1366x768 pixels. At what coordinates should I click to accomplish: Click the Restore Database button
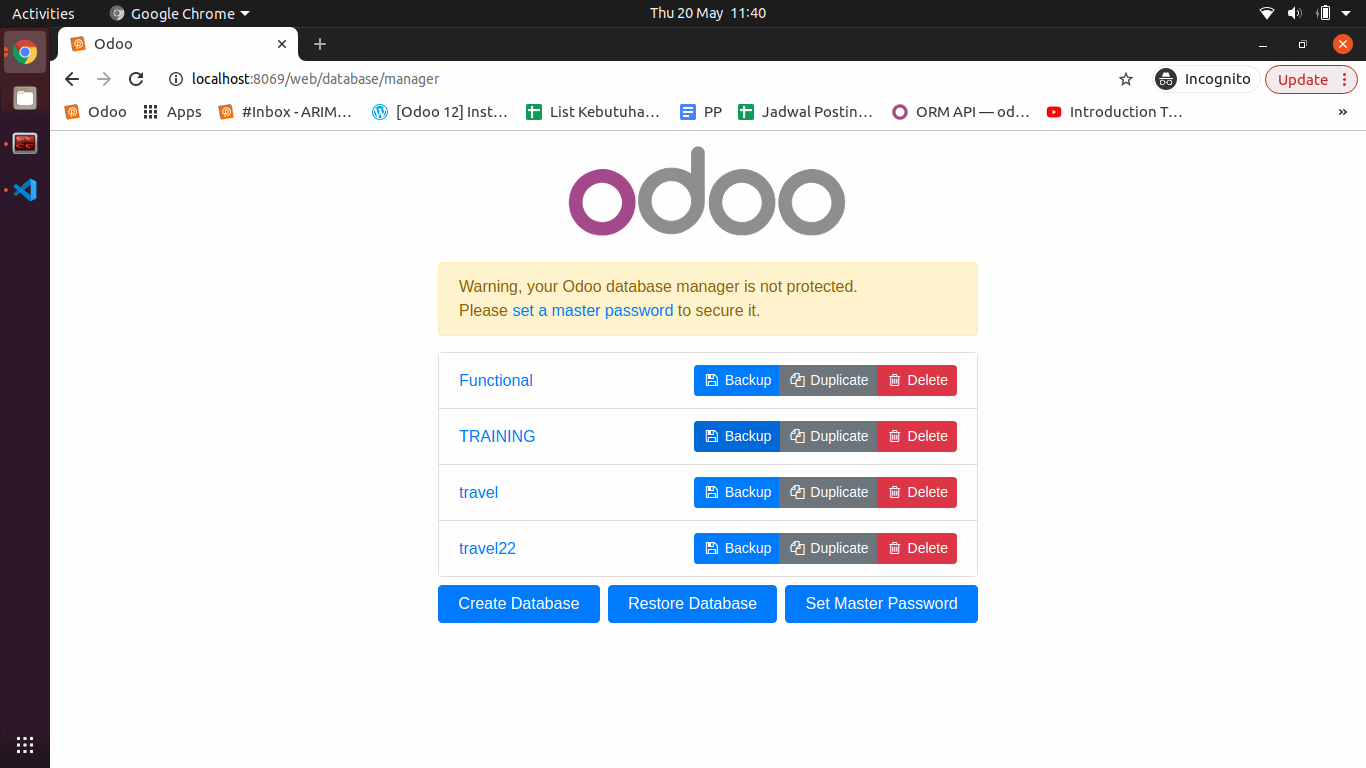click(692, 604)
